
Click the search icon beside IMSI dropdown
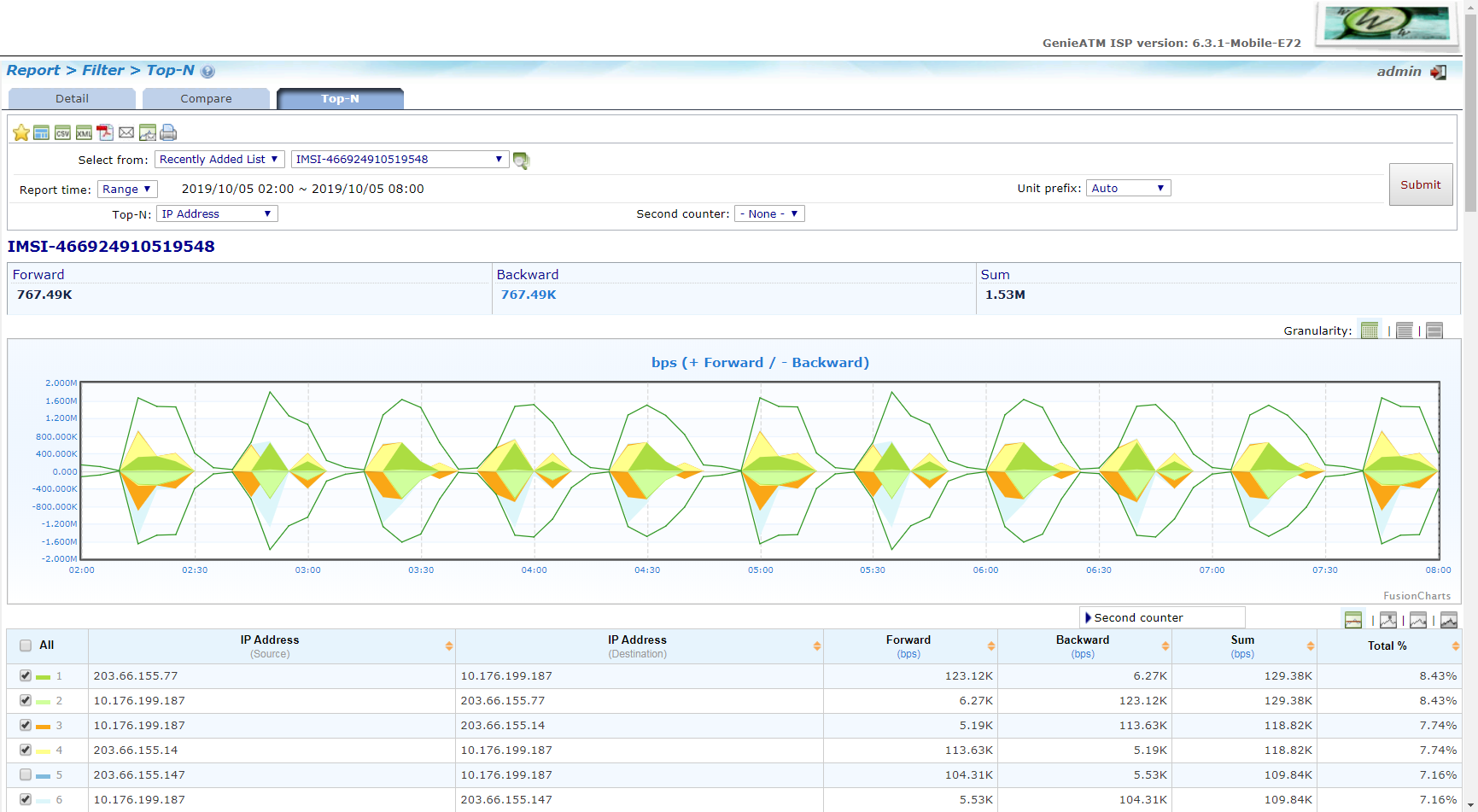click(521, 161)
